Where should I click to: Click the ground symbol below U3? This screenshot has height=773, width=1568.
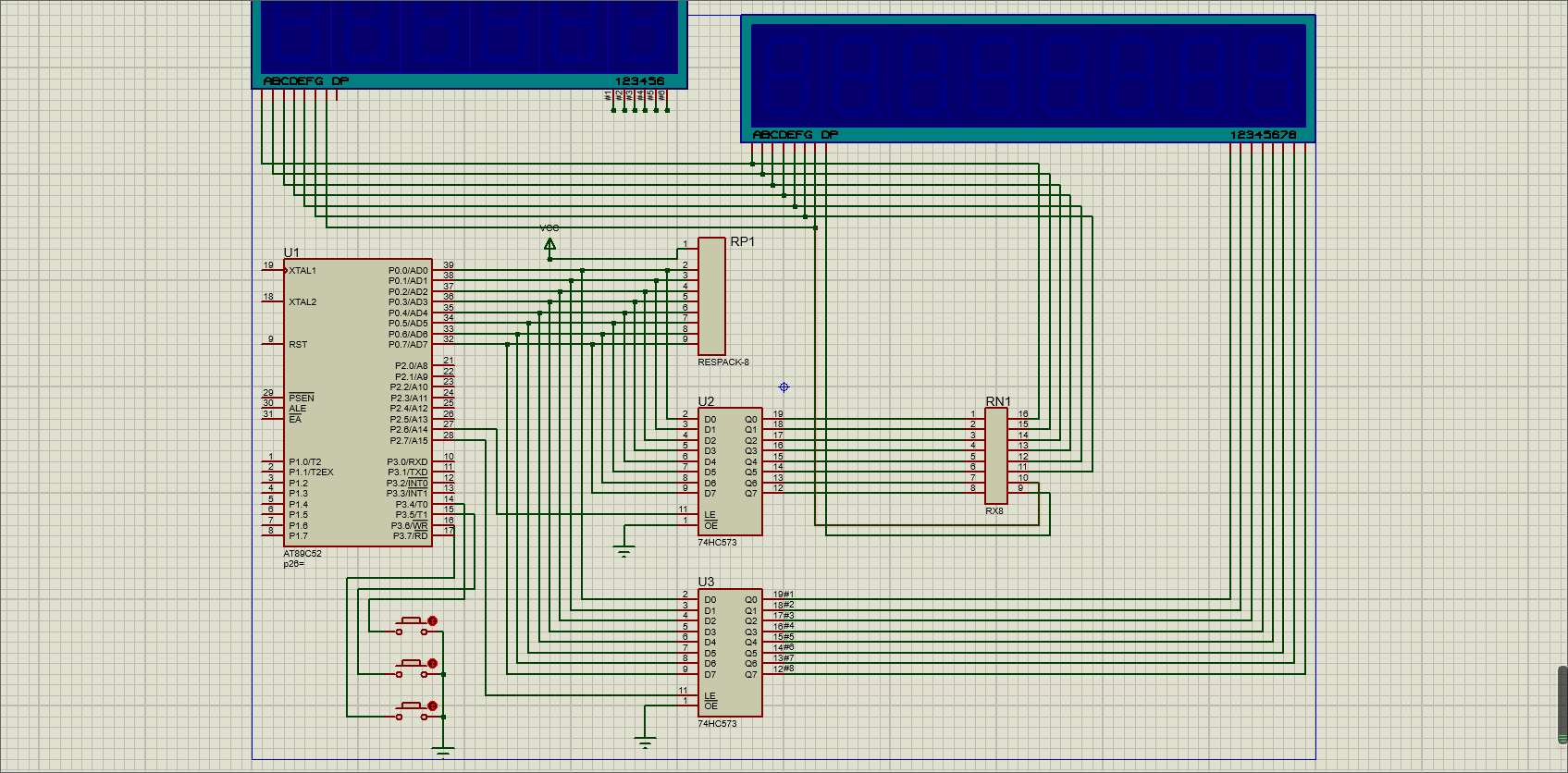pyautogui.click(x=646, y=742)
